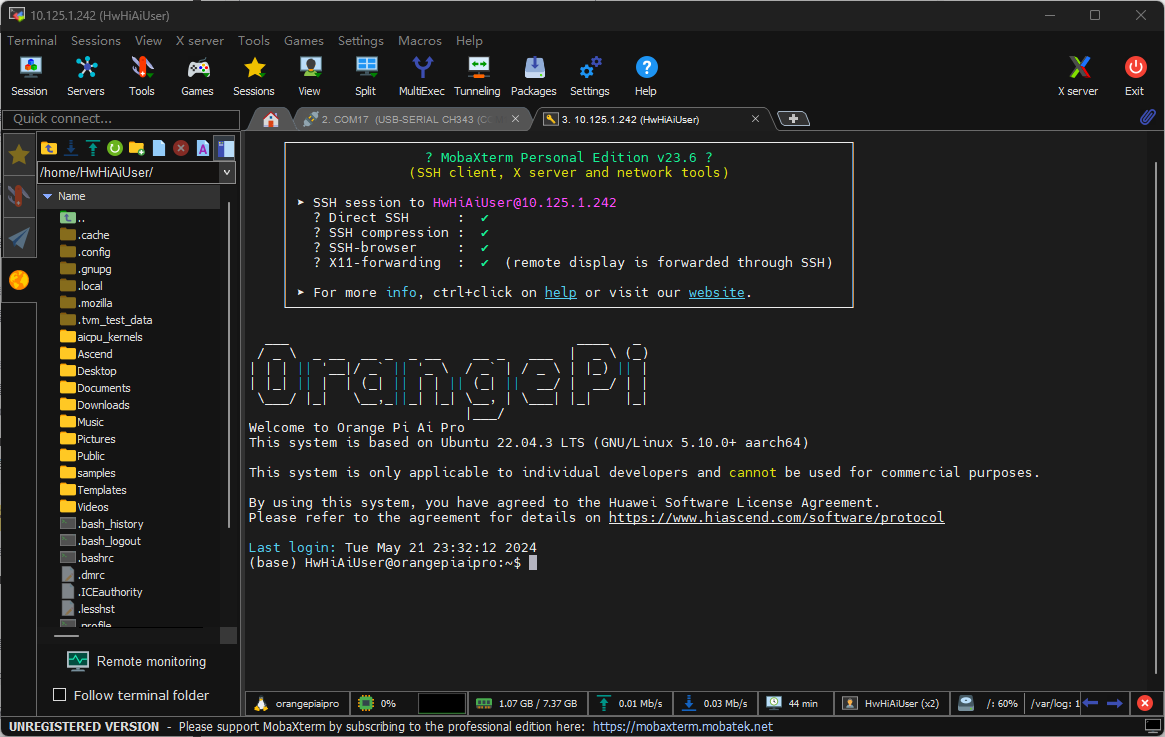Viewport: 1165px width, 737px height.
Task: Open the Macros menu
Action: click(x=420, y=41)
